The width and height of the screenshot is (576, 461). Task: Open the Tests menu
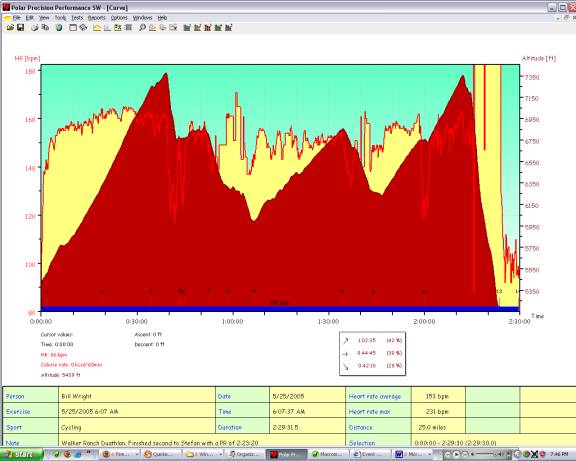[77, 18]
